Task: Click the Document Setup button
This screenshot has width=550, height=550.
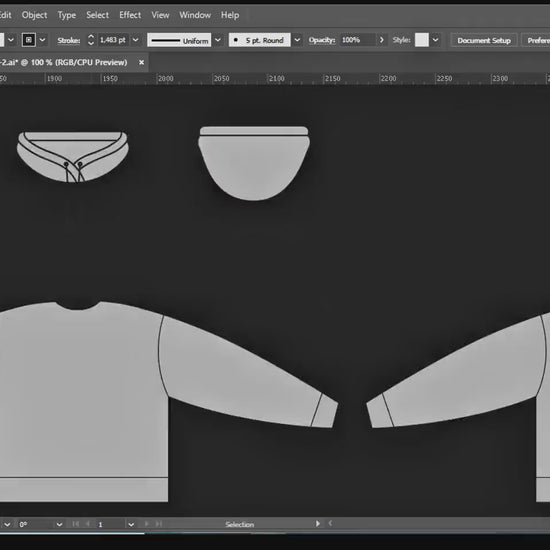Action: tap(484, 40)
